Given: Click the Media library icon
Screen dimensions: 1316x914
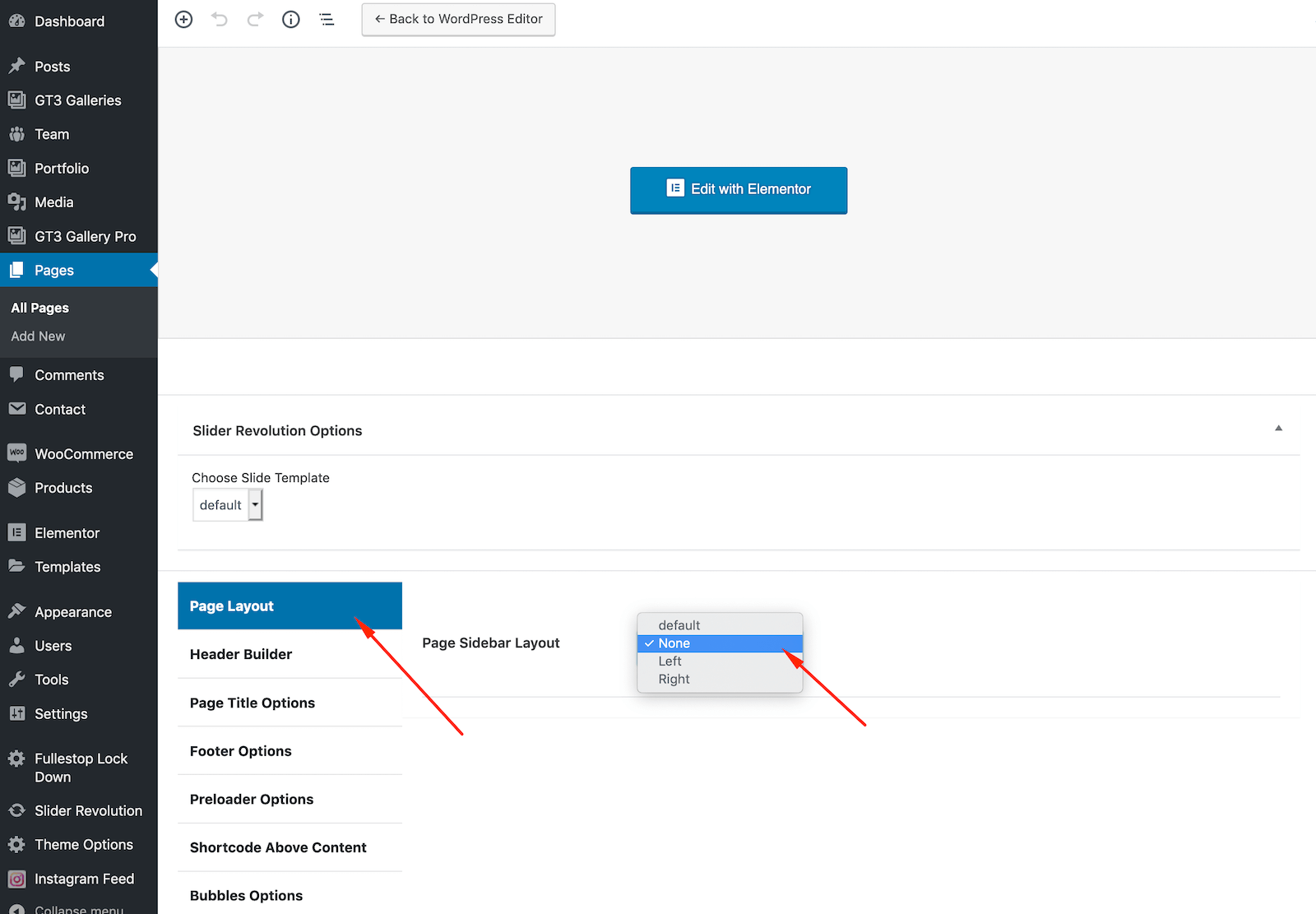Looking at the screenshot, I should pos(16,202).
